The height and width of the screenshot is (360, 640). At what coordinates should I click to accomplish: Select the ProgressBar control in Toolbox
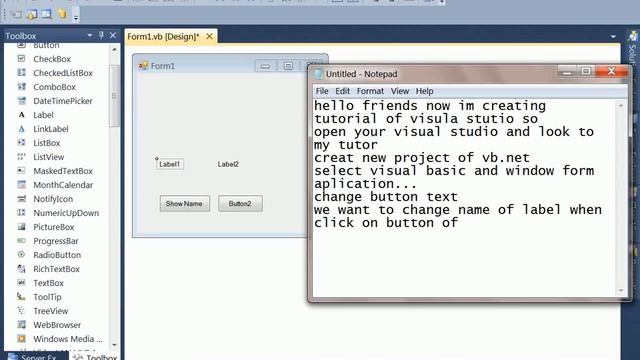[56, 241]
